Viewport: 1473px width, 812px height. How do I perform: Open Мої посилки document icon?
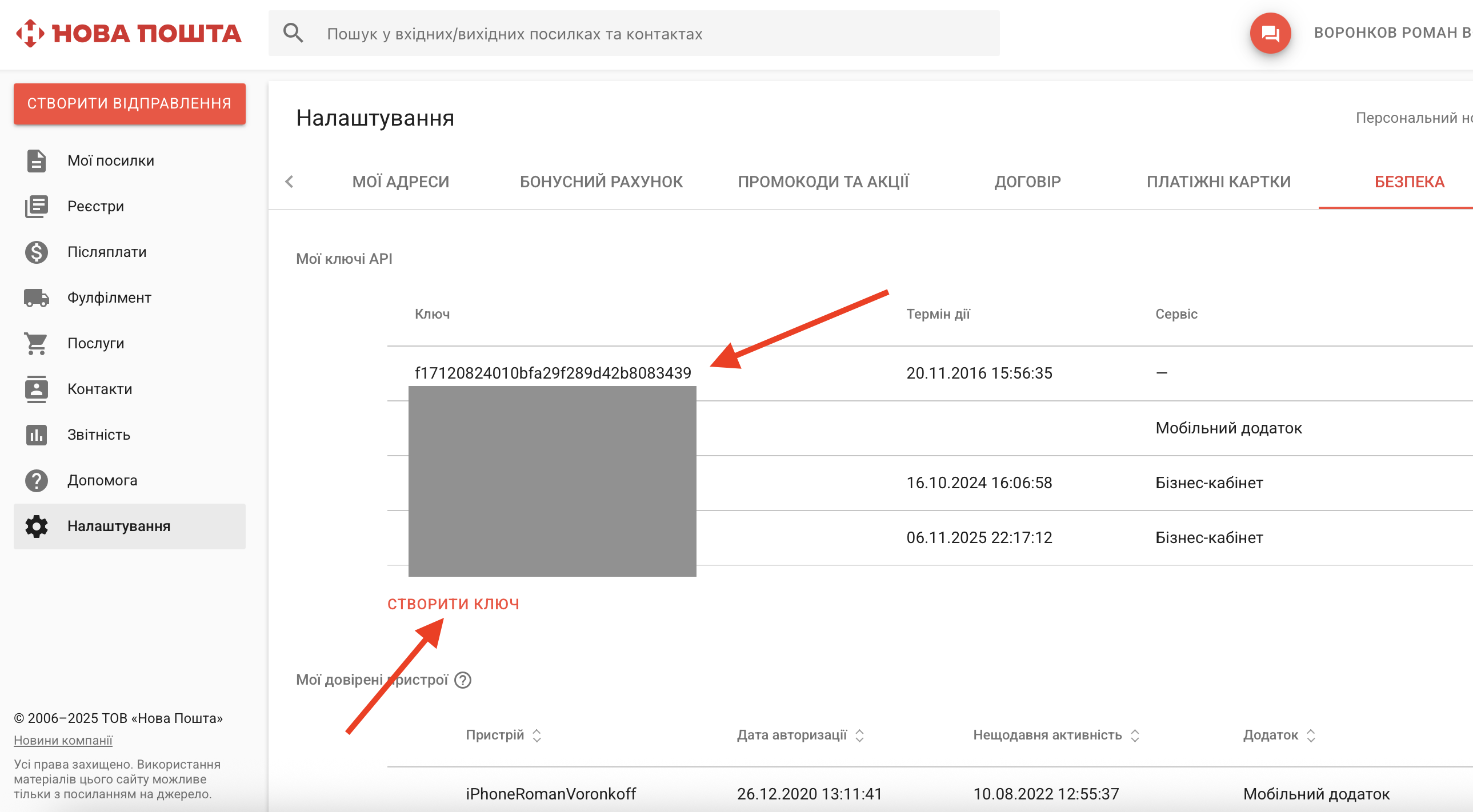point(36,160)
